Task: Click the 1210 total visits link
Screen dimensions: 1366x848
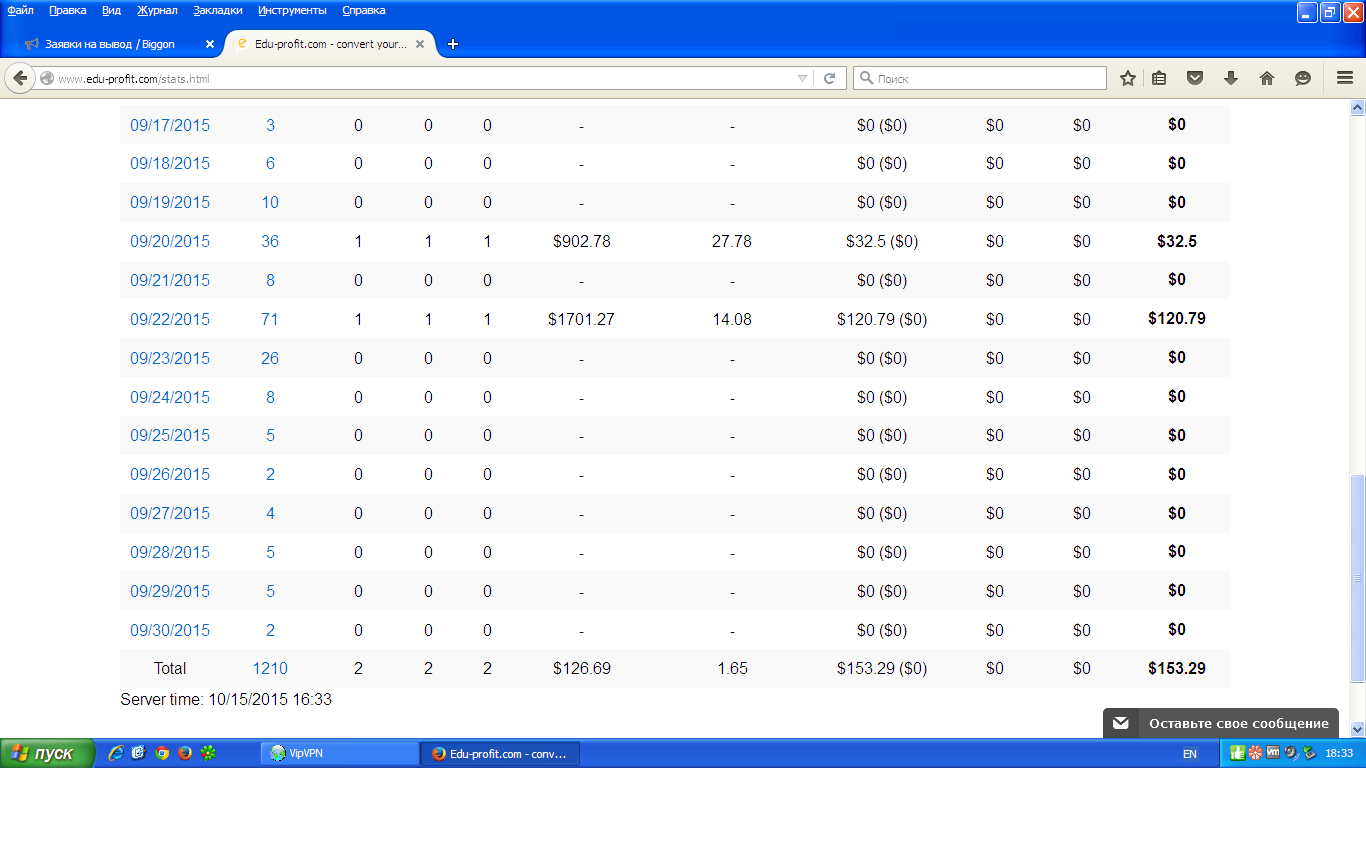Action: click(270, 668)
